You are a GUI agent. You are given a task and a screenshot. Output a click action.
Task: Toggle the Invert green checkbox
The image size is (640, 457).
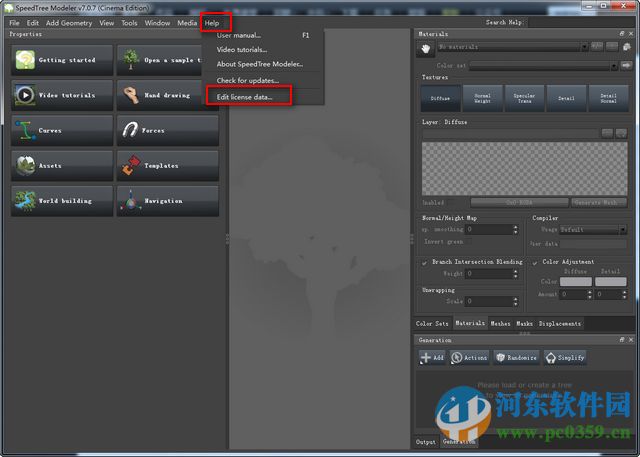[x=470, y=242]
